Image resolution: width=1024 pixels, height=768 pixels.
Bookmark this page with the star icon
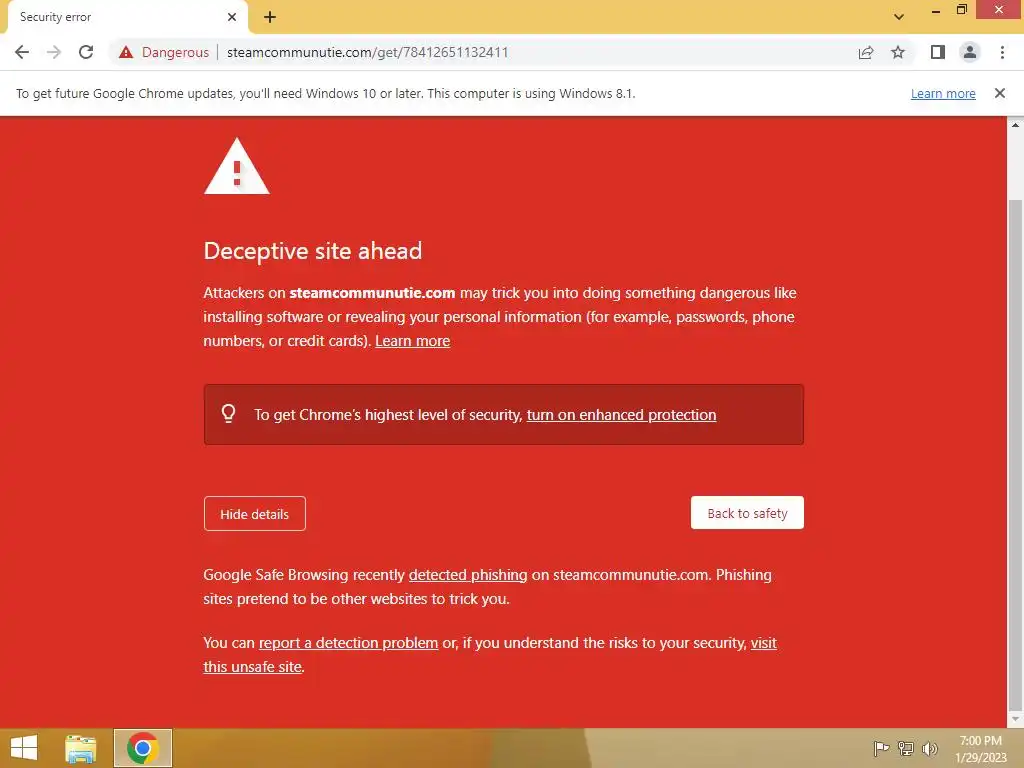point(898,52)
